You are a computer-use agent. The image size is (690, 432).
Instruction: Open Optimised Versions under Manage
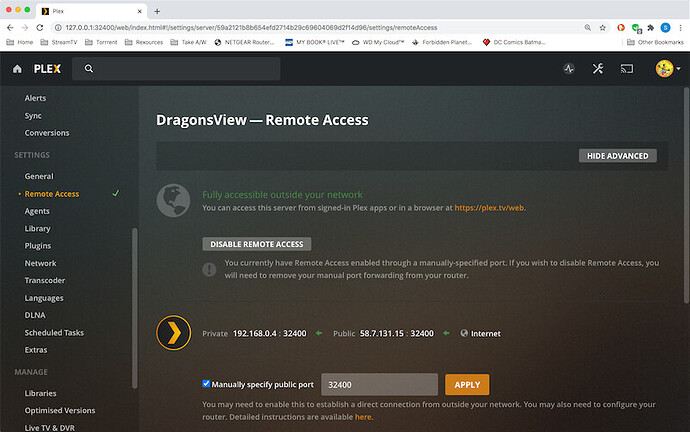(x=60, y=410)
